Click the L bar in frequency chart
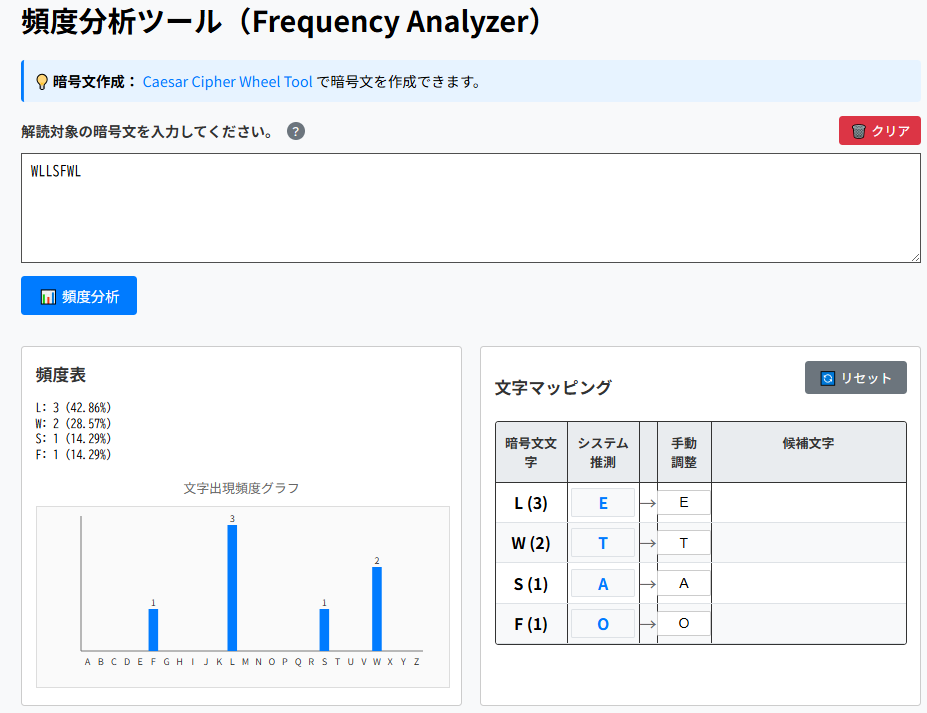Viewport: 927px width, 713px height. (x=232, y=588)
